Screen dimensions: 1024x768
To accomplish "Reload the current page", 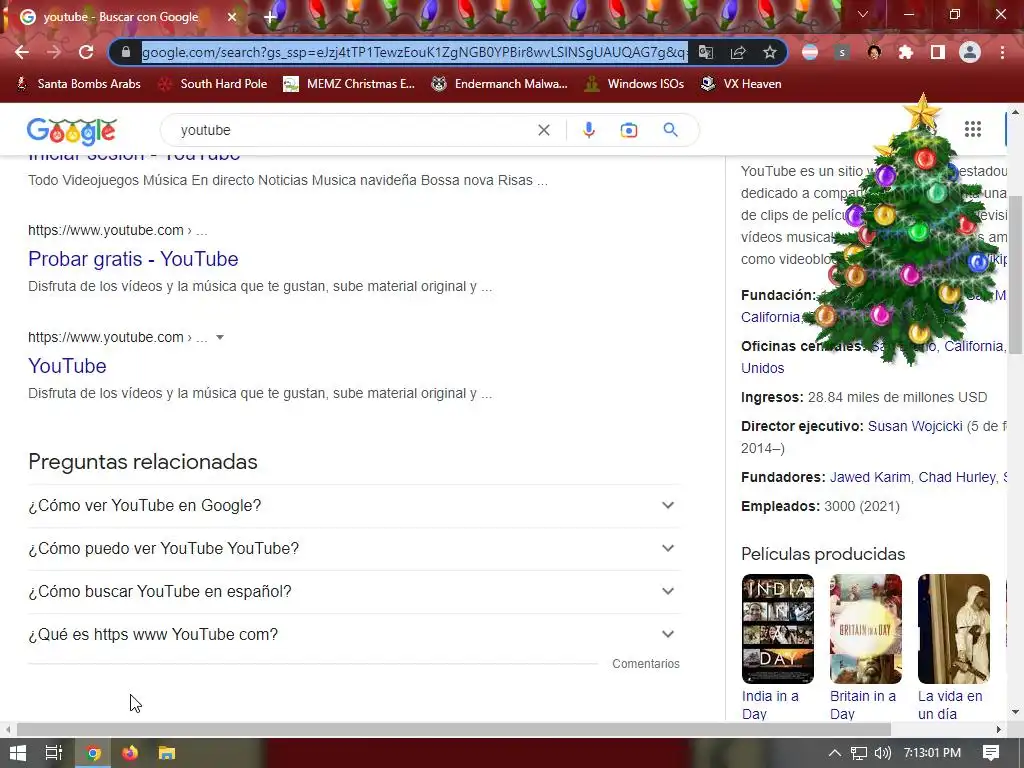I will 86,52.
